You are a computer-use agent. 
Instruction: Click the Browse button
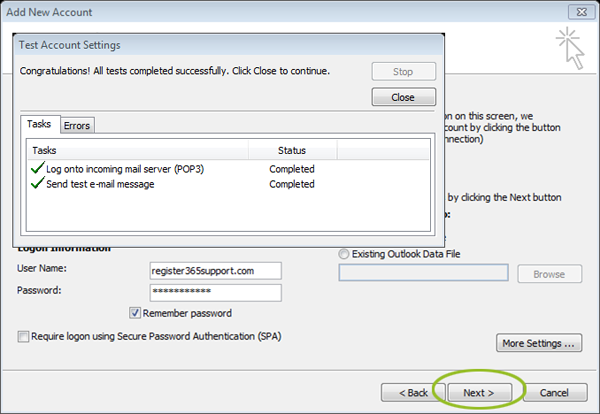(549, 274)
